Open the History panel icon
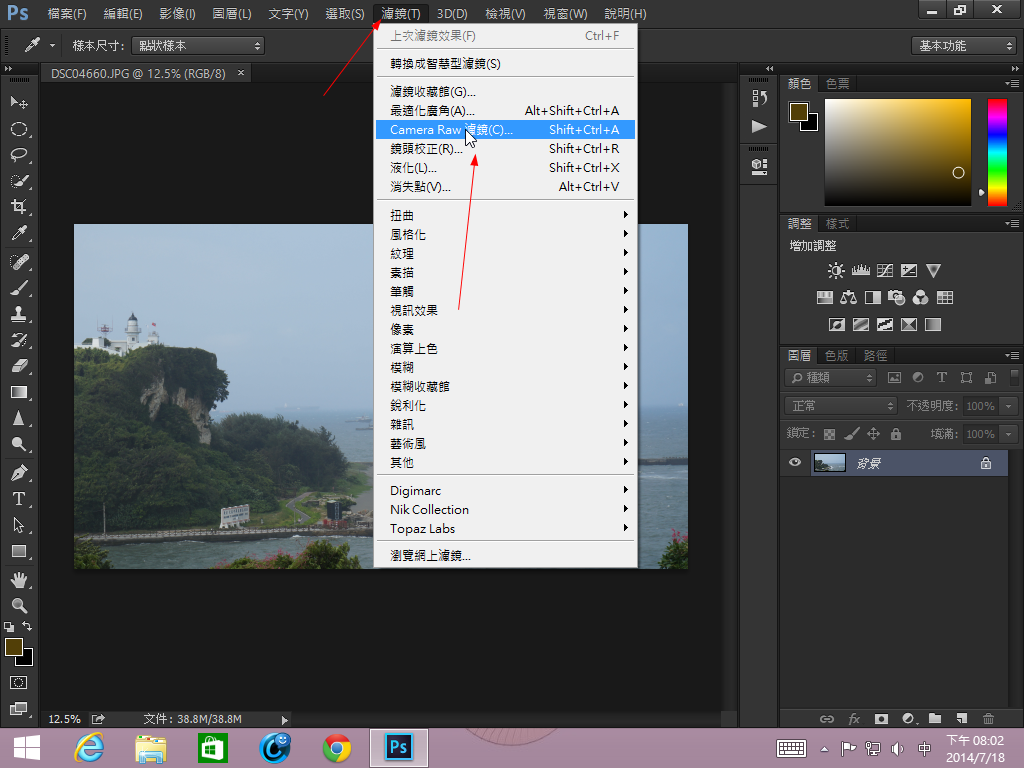 (759, 98)
